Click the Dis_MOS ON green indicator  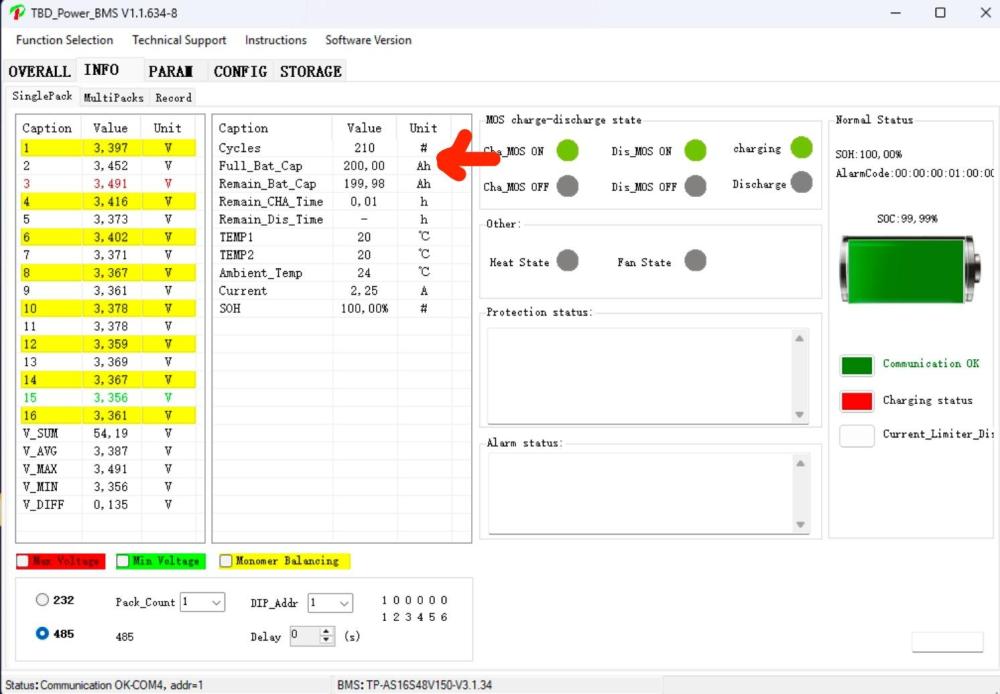[x=695, y=151]
